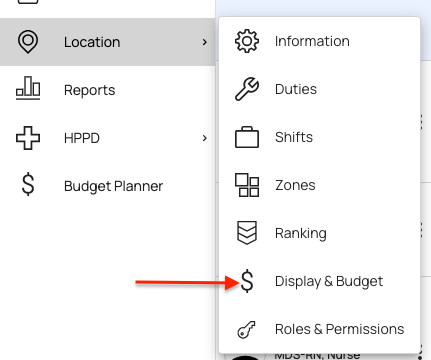
Task: Open Roles & Permissions
Action: (x=319, y=329)
